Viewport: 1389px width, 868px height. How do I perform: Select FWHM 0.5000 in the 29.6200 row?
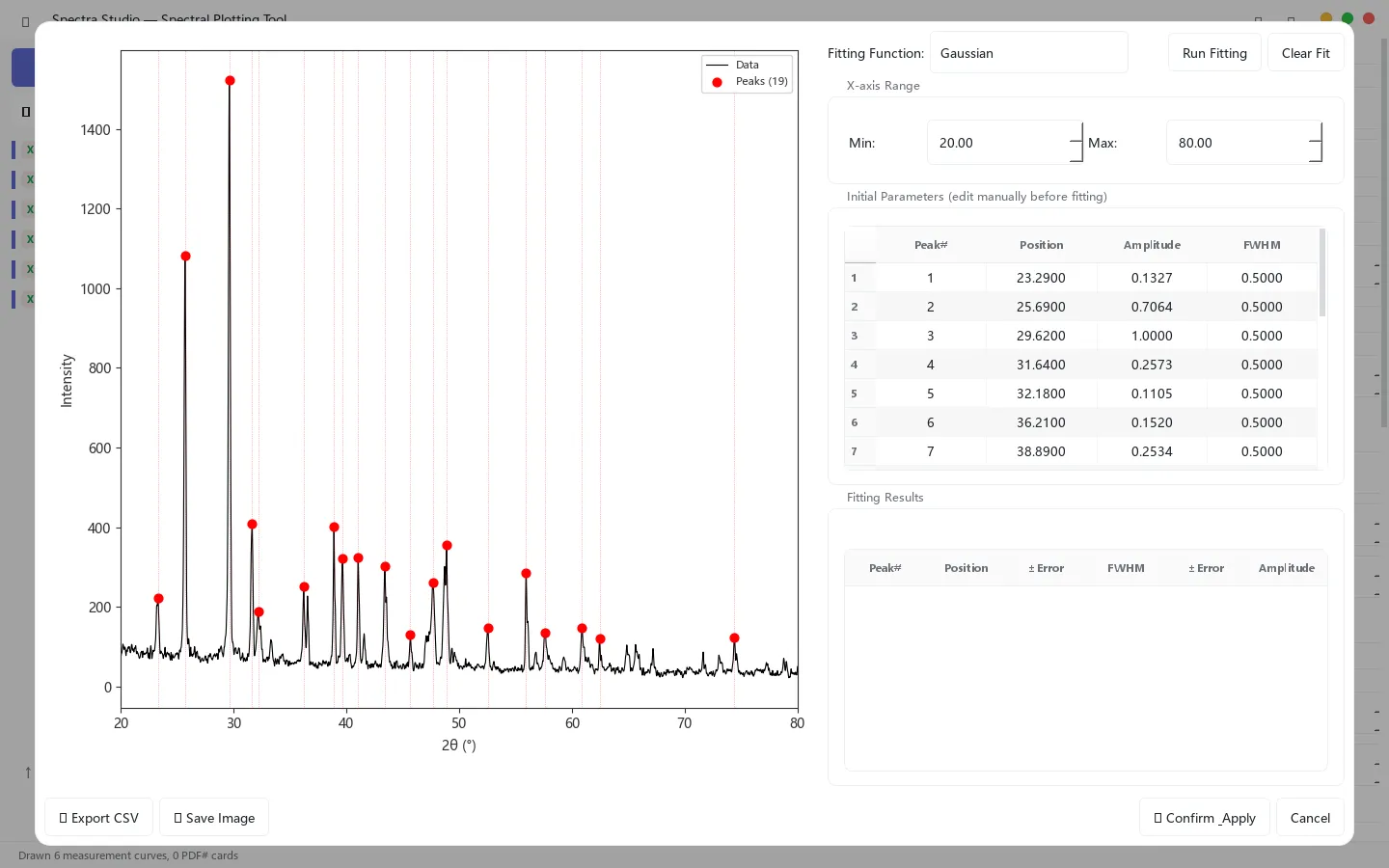1262,336
